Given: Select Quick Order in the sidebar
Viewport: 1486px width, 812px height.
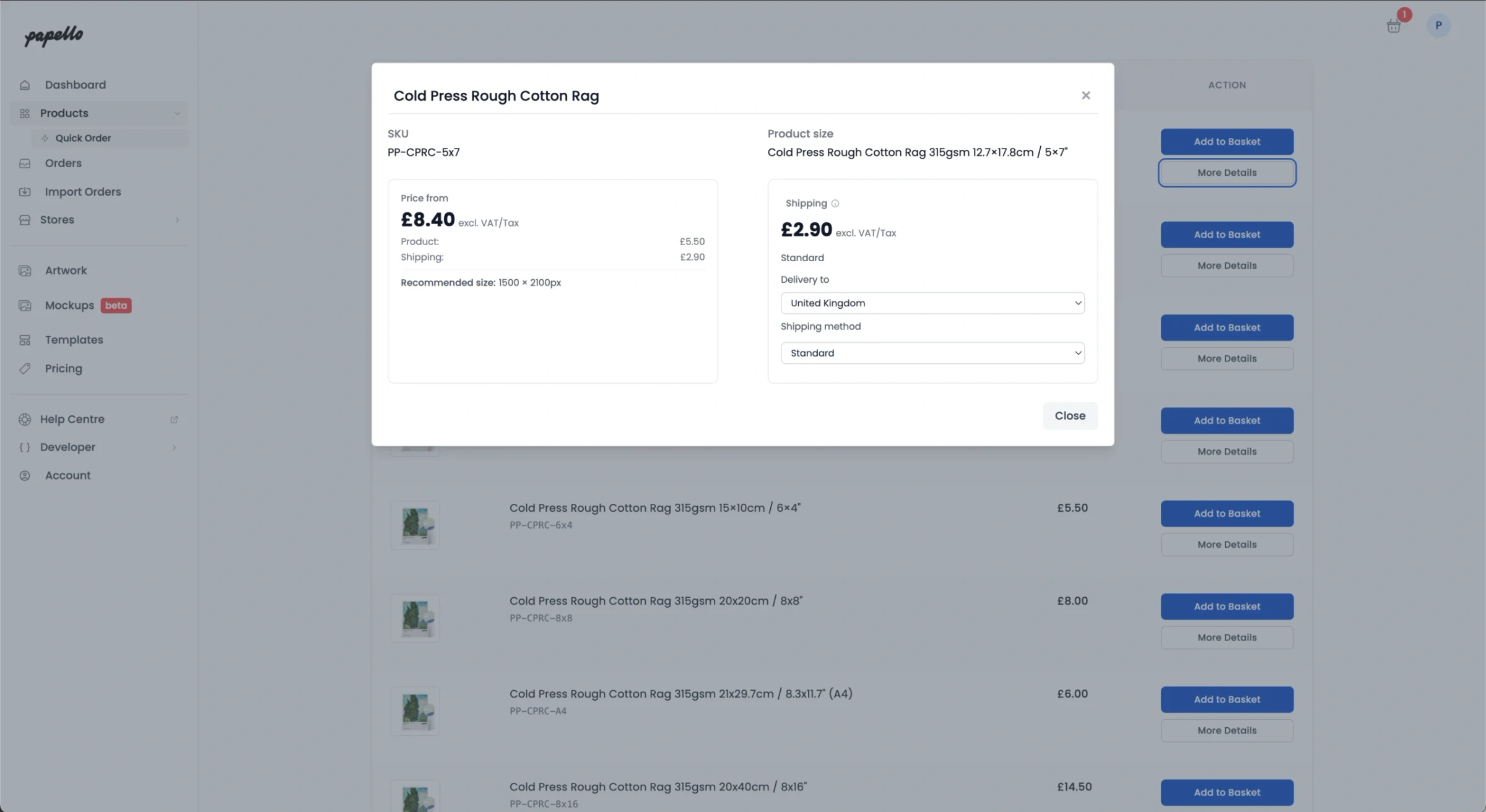Looking at the screenshot, I should 84,137.
